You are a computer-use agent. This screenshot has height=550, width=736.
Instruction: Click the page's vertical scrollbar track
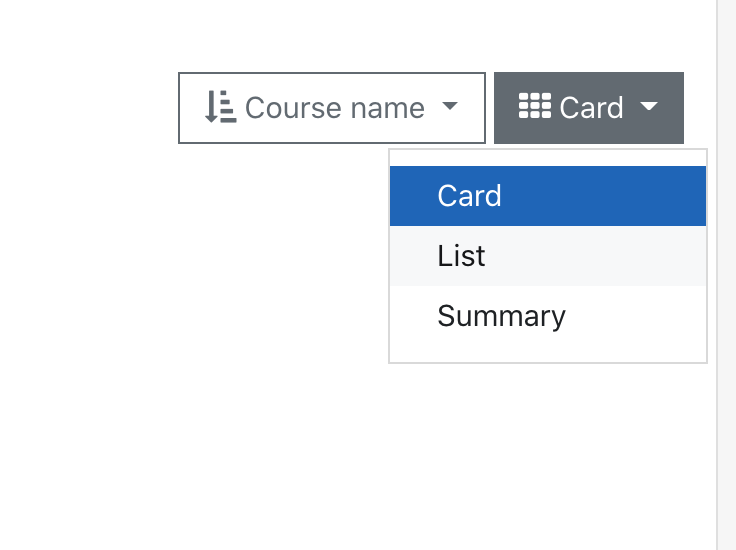(726, 275)
